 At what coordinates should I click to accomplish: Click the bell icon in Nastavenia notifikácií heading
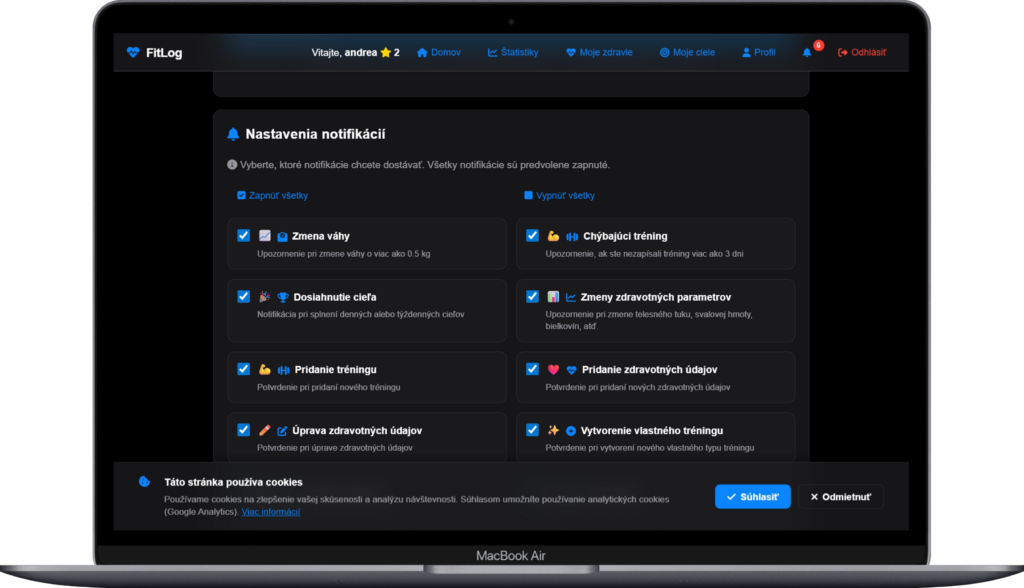coord(233,134)
